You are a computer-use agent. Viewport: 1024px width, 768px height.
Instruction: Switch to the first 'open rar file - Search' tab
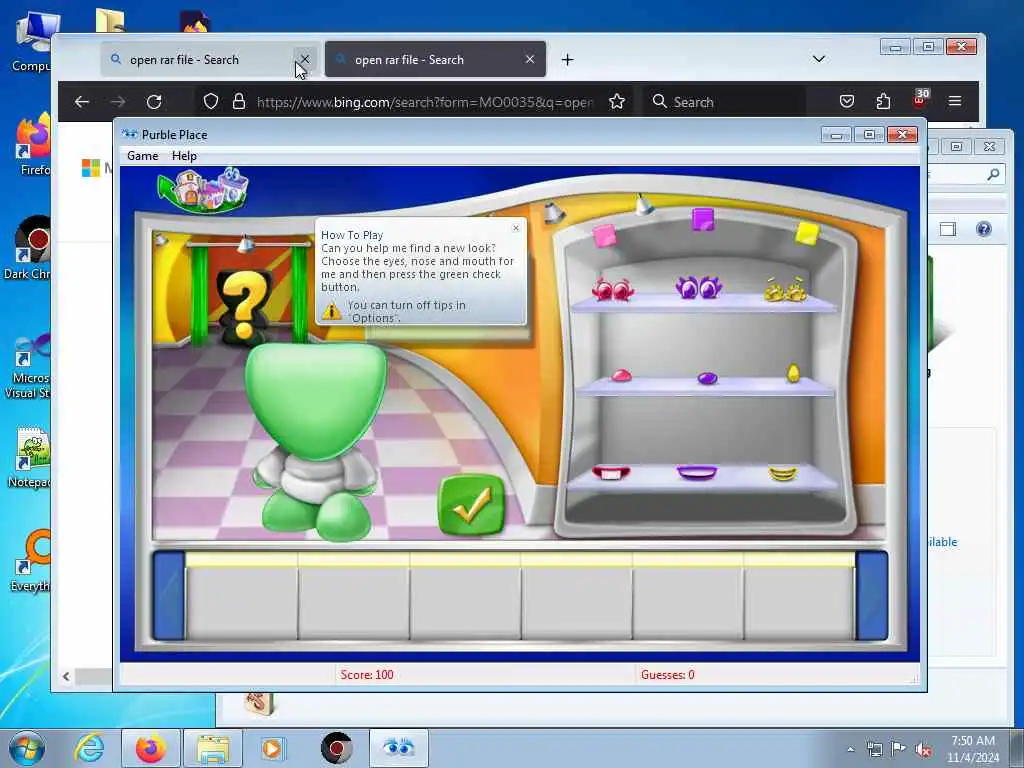click(x=210, y=59)
